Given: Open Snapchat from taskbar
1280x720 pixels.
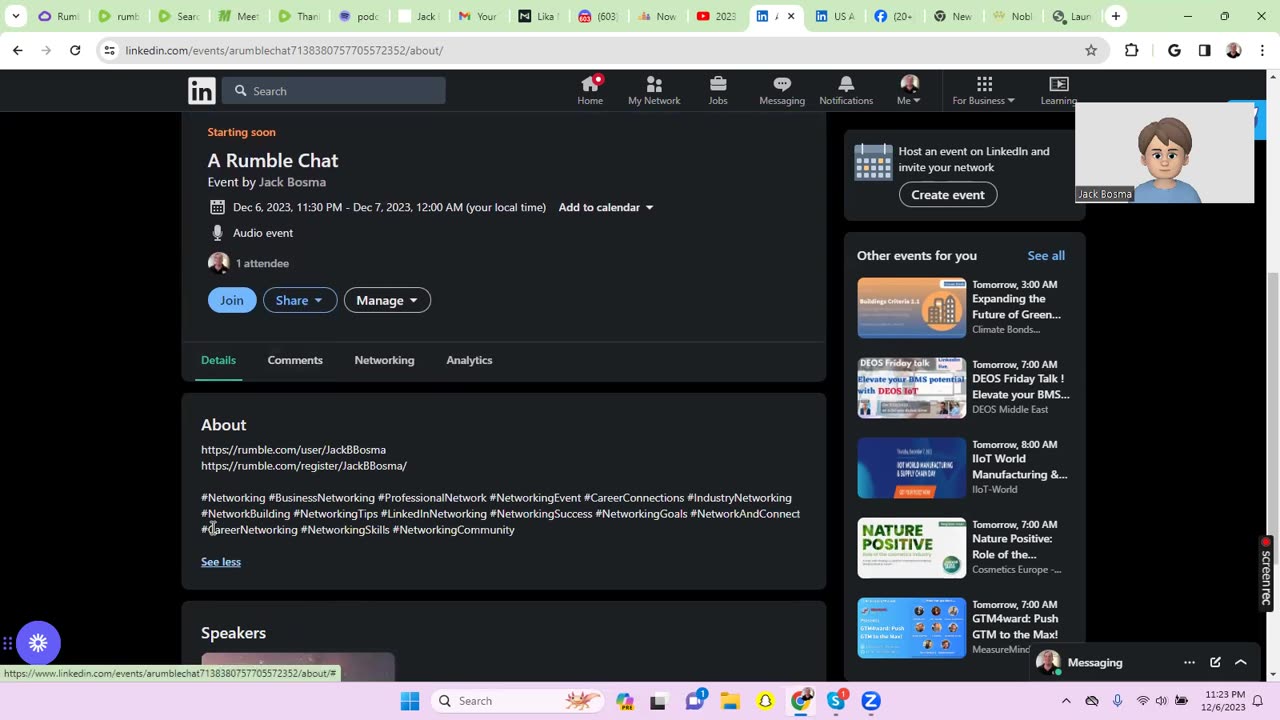Looking at the screenshot, I should point(765,701).
